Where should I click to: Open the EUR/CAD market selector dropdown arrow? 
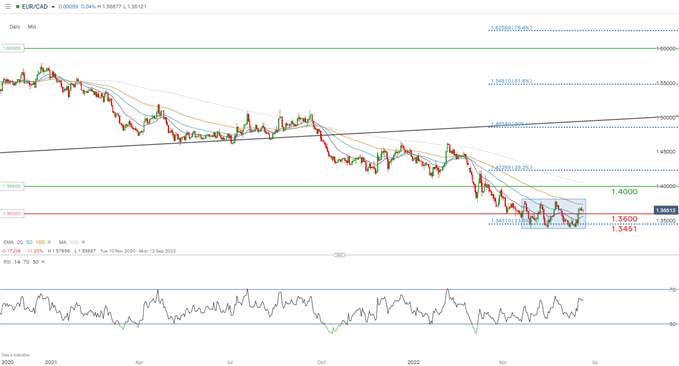click(x=53, y=7)
